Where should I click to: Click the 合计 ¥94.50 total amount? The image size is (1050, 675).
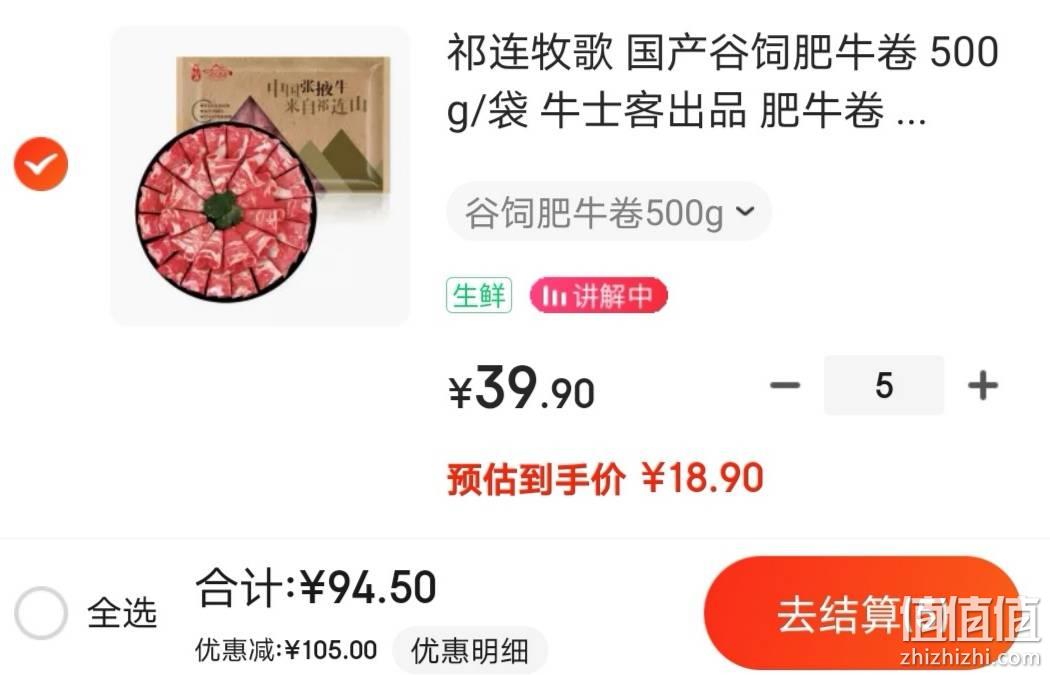pyautogui.click(x=315, y=587)
